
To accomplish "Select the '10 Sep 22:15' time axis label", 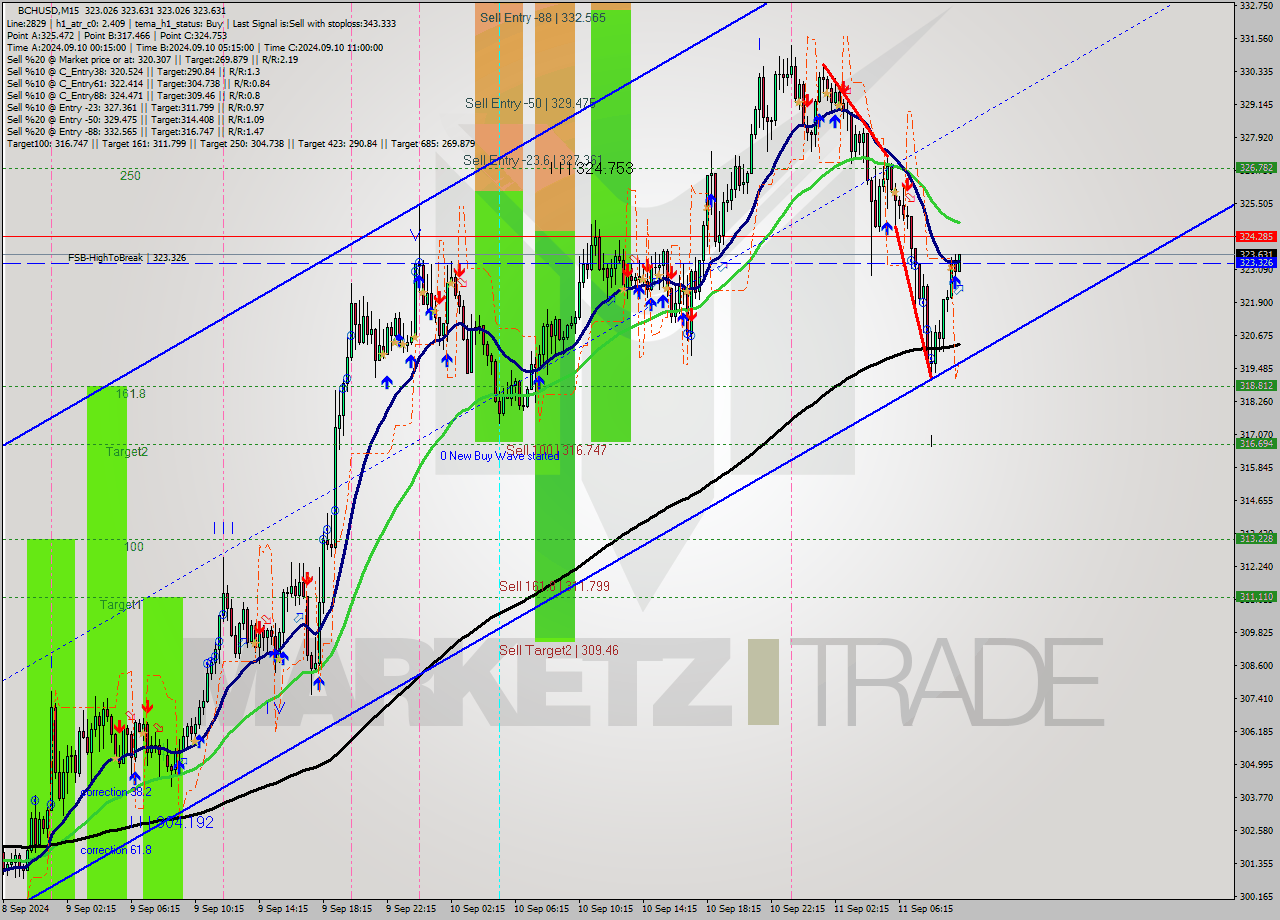I will click(797, 909).
